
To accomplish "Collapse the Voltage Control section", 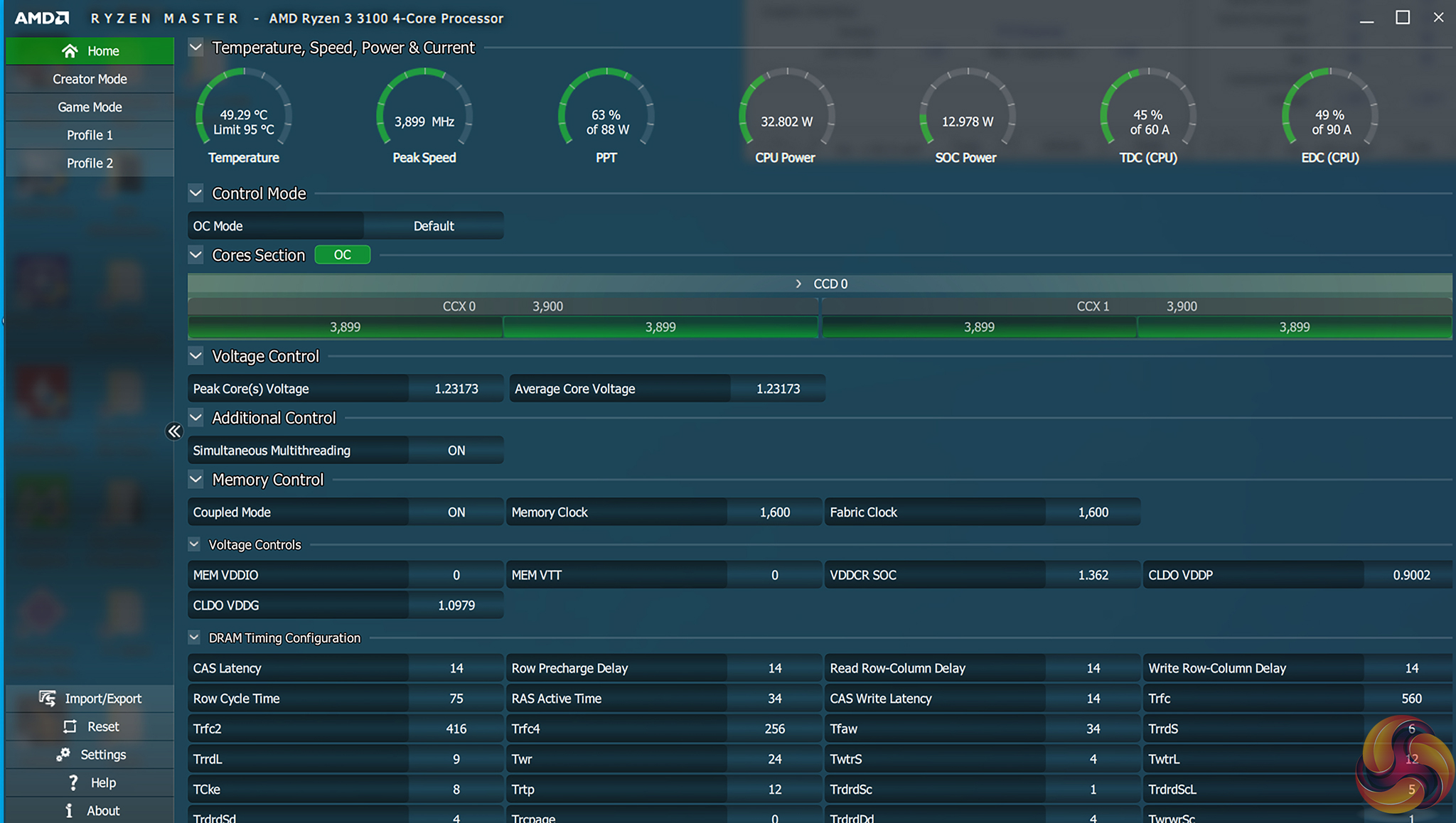I will (x=196, y=356).
